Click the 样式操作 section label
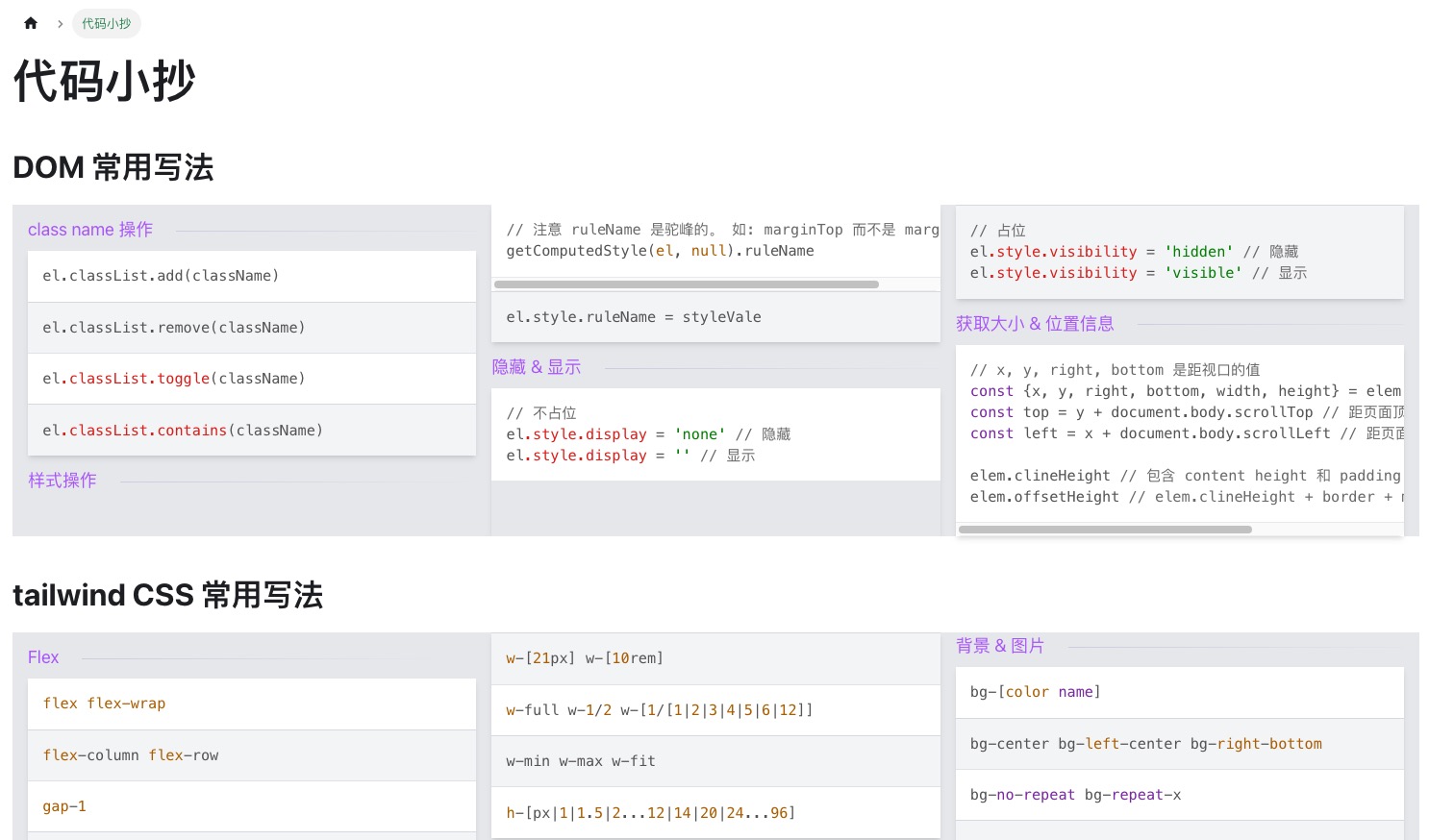This screenshot has height=840, width=1429. point(63,481)
